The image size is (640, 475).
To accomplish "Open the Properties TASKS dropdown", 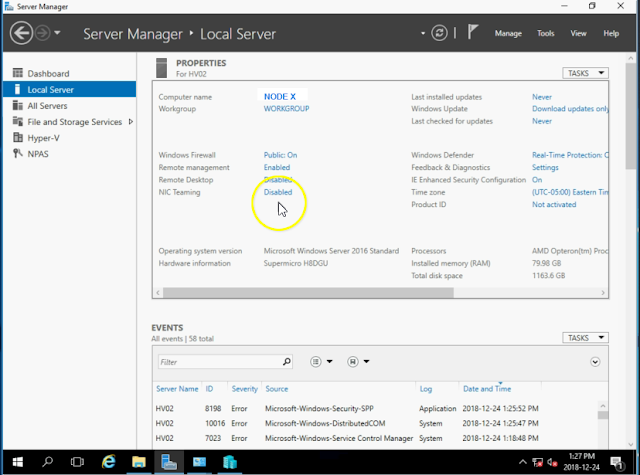I will click(x=585, y=73).
